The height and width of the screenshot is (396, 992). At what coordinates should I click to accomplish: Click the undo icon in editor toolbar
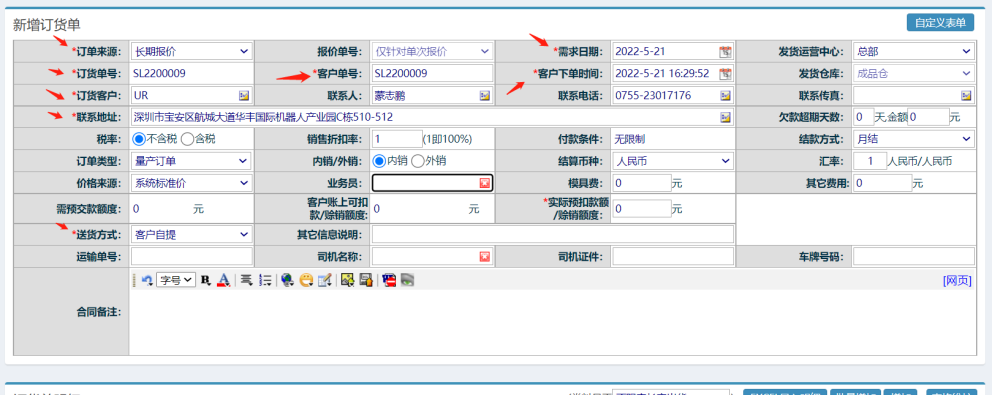147,280
